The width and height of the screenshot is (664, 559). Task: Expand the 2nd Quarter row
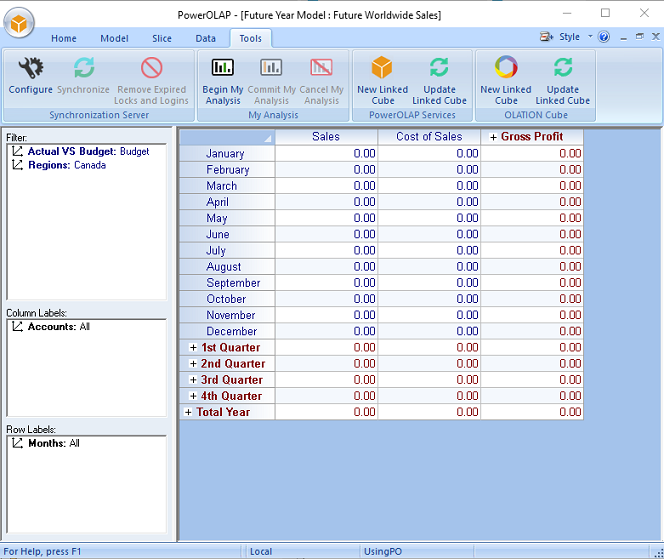pos(193,363)
